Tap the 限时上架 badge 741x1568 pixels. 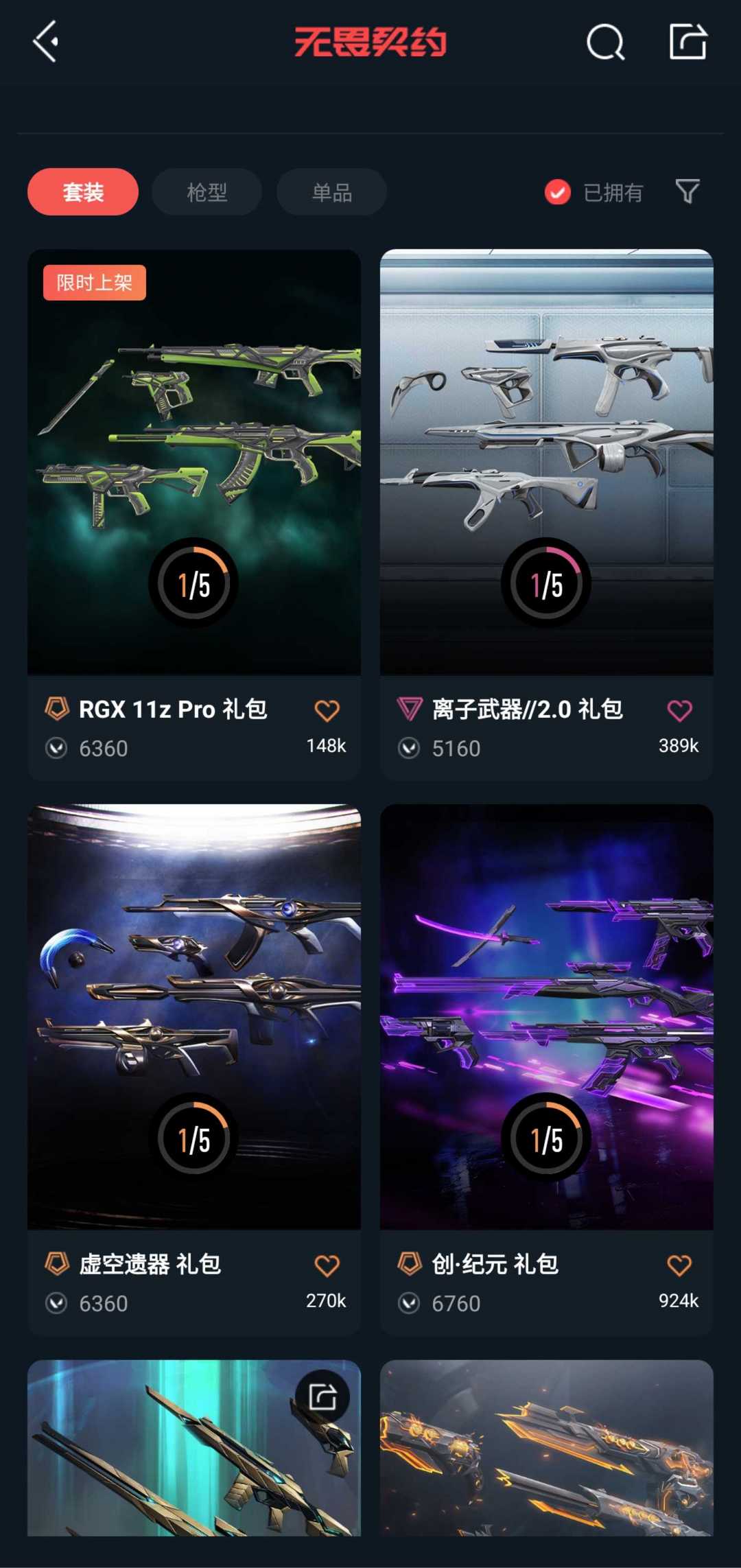coord(95,283)
